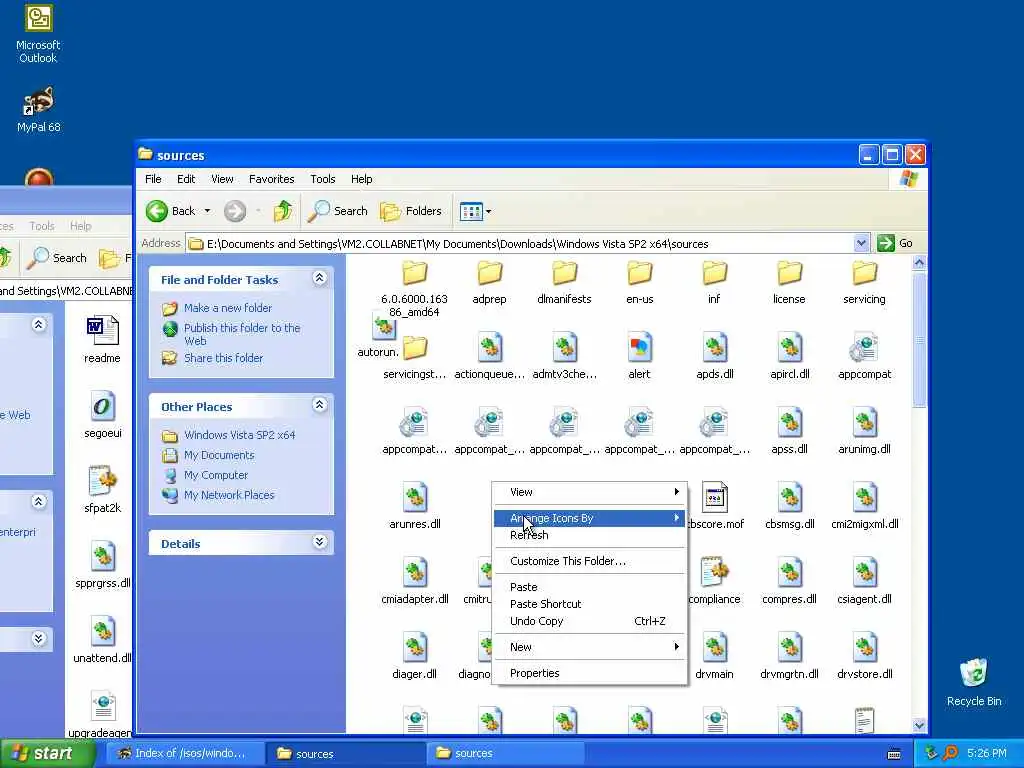This screenshot has width=1024, height=768.
Task: Collapse Other Places panel
Action: 319,405
